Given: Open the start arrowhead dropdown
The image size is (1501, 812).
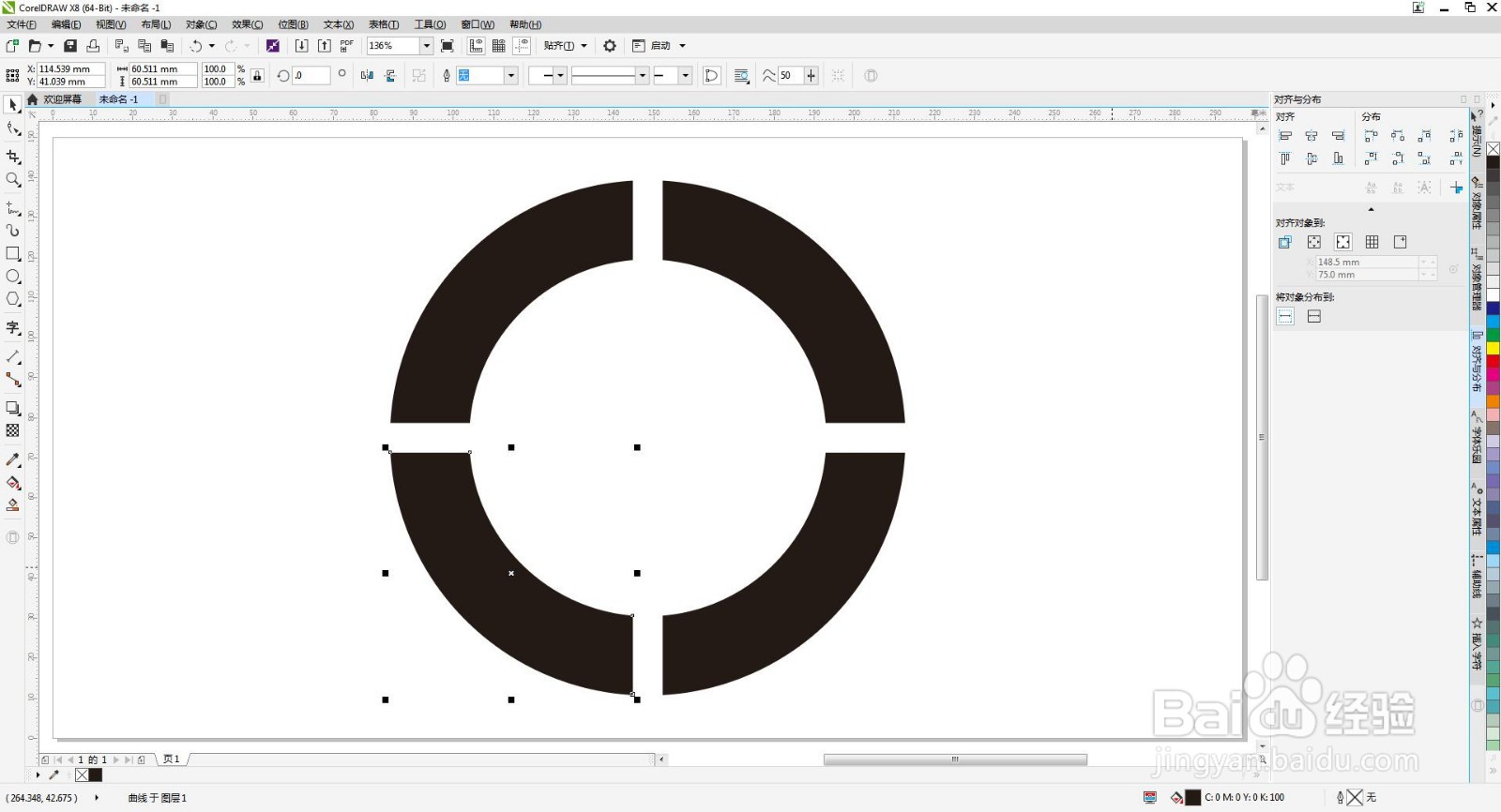Looking at the screenshot, I should coord(561,76).
